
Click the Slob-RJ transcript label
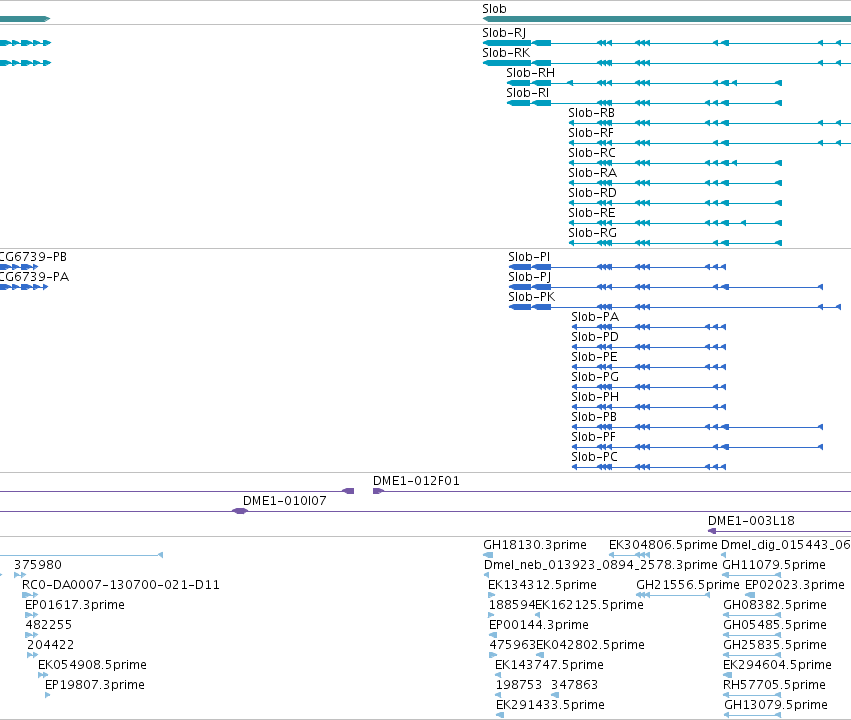point(504,33)
